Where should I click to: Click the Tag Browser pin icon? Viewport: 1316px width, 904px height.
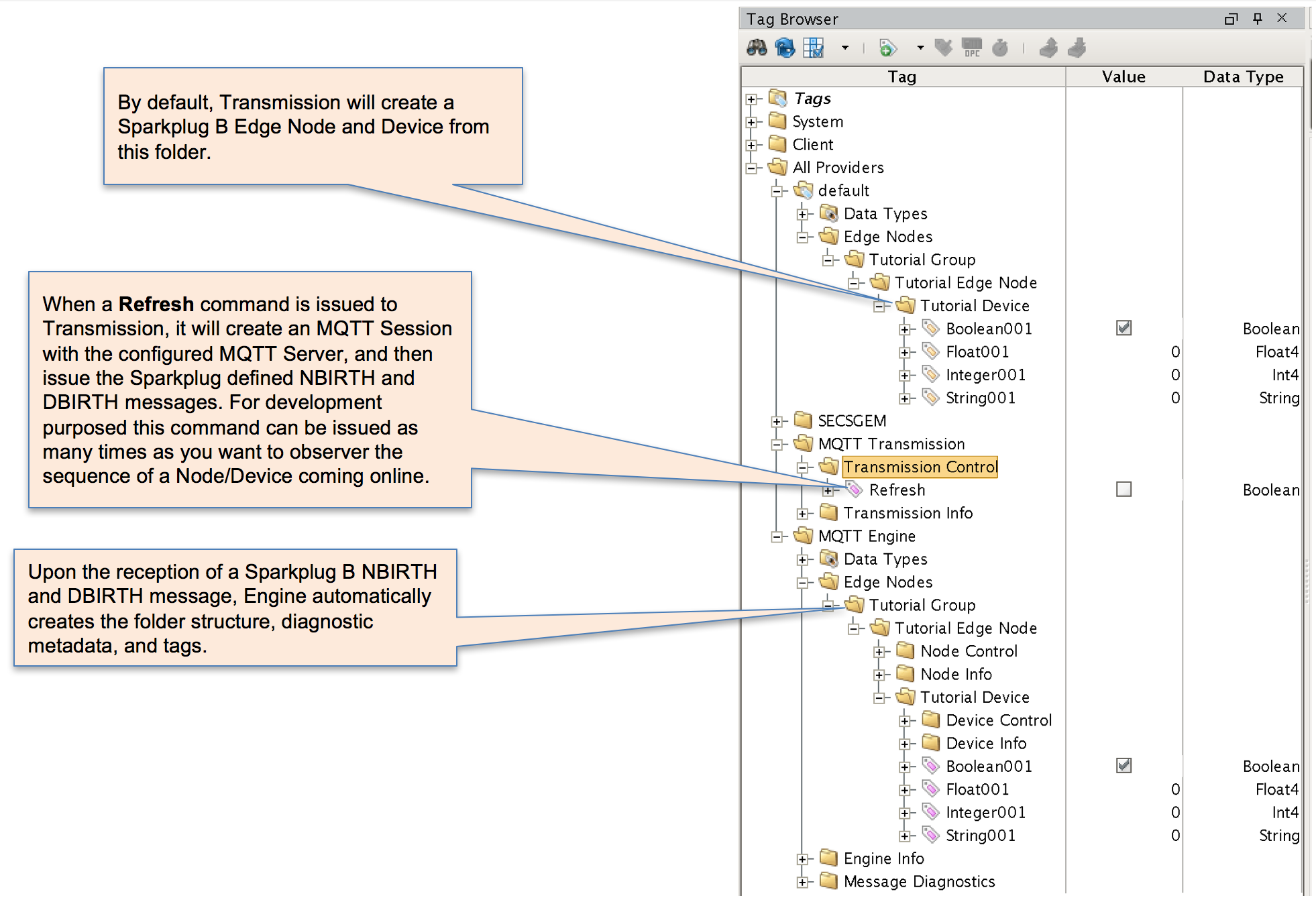(1258, 19)
